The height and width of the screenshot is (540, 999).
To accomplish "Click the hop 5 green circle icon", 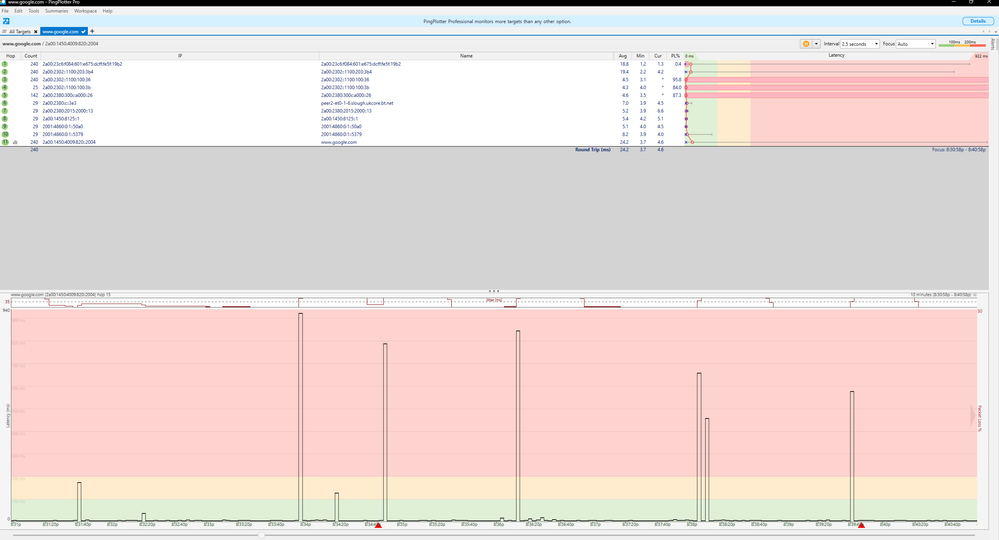I will (x=6, y=95).
